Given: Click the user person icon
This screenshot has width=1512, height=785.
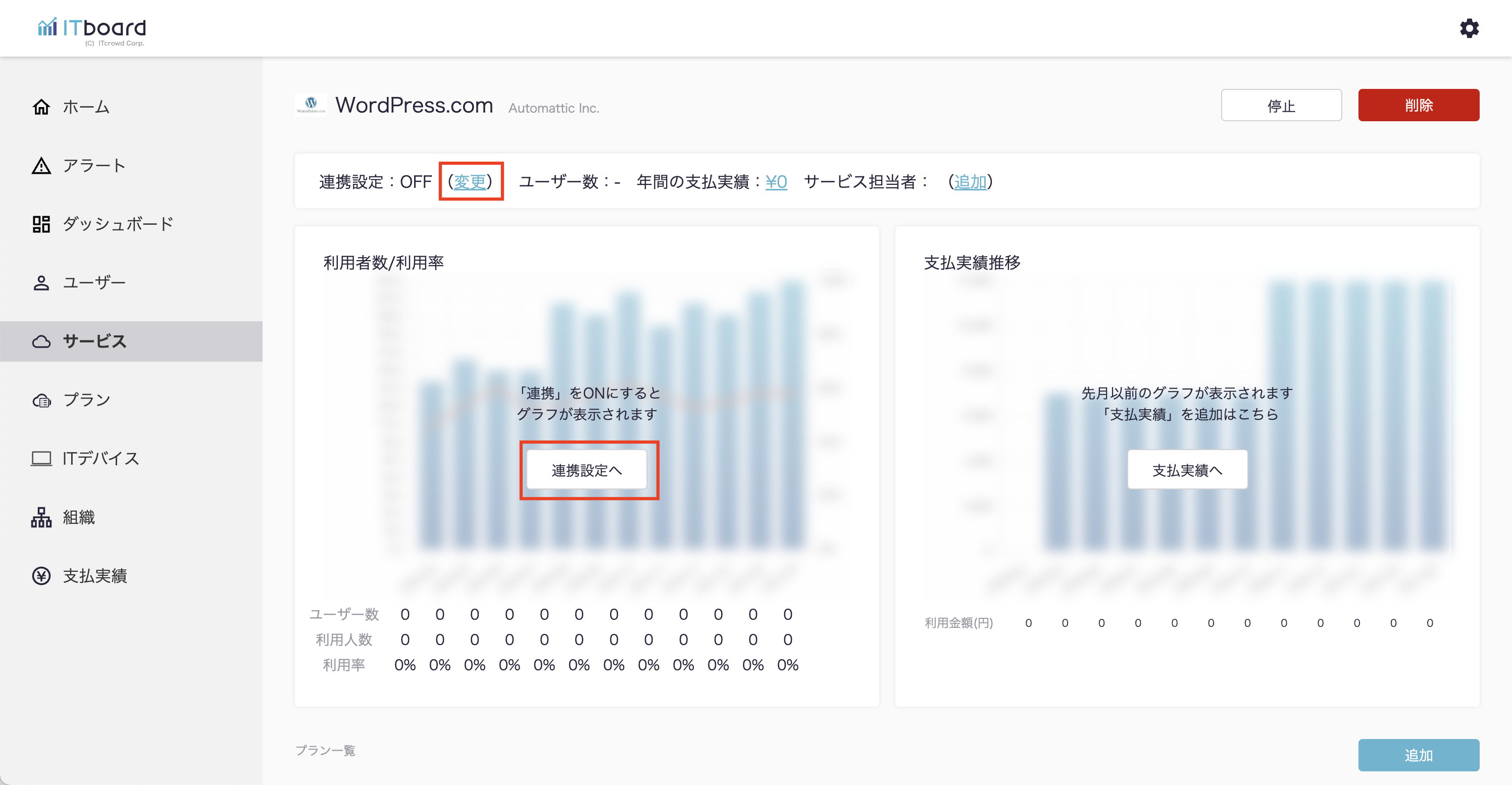Looking at the screenshot, I should click(x=41, y=282).
